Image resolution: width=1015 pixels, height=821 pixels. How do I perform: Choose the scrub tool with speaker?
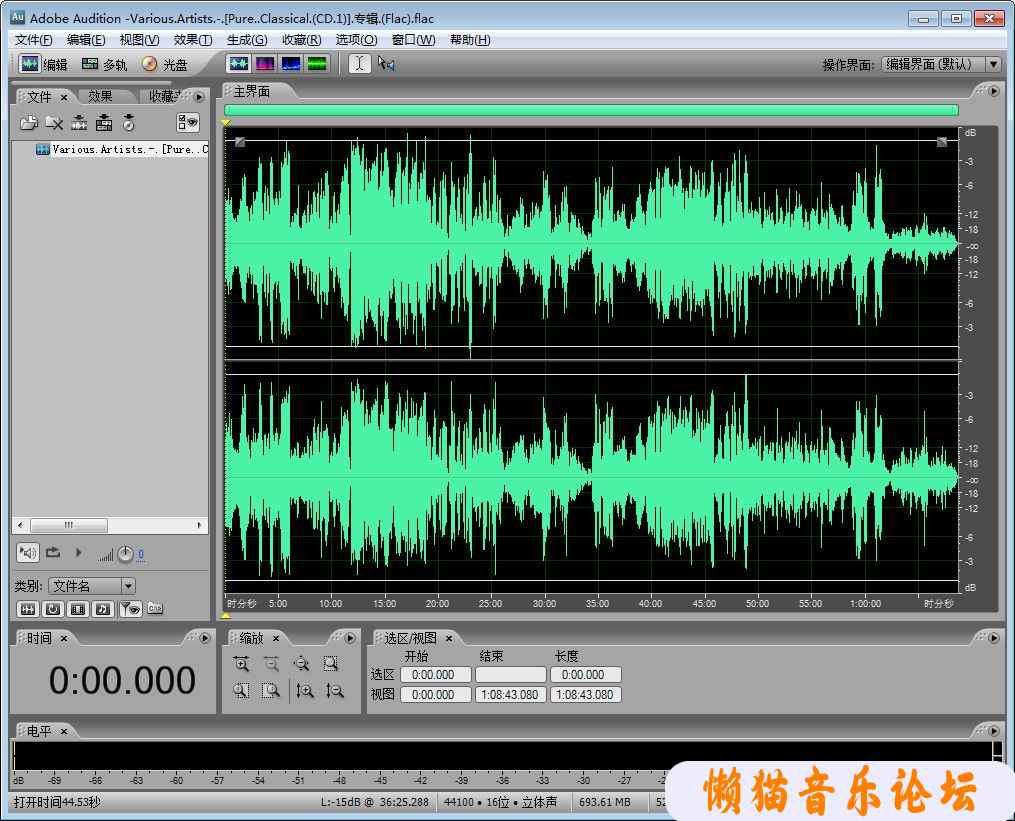point(386,63)
